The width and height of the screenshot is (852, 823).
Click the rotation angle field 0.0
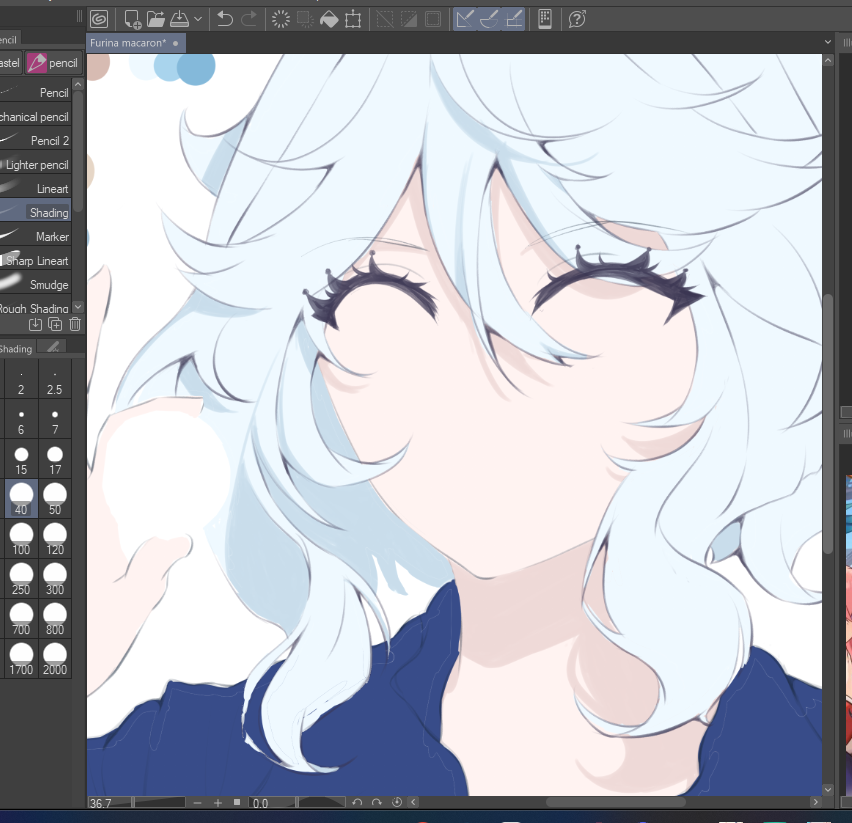[x=272, y=803]
